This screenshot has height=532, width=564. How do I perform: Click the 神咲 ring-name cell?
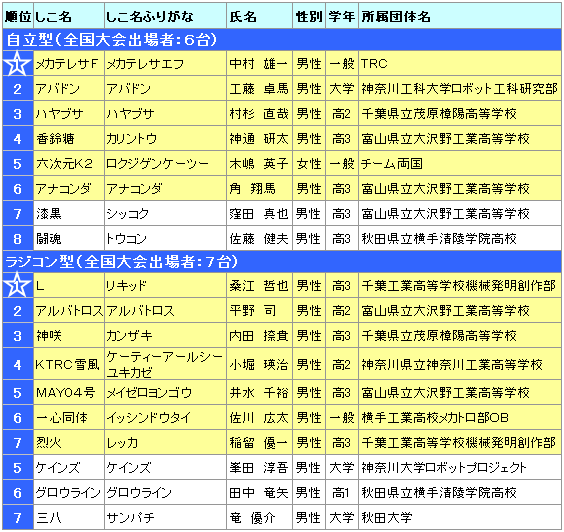tap(68, 336)
